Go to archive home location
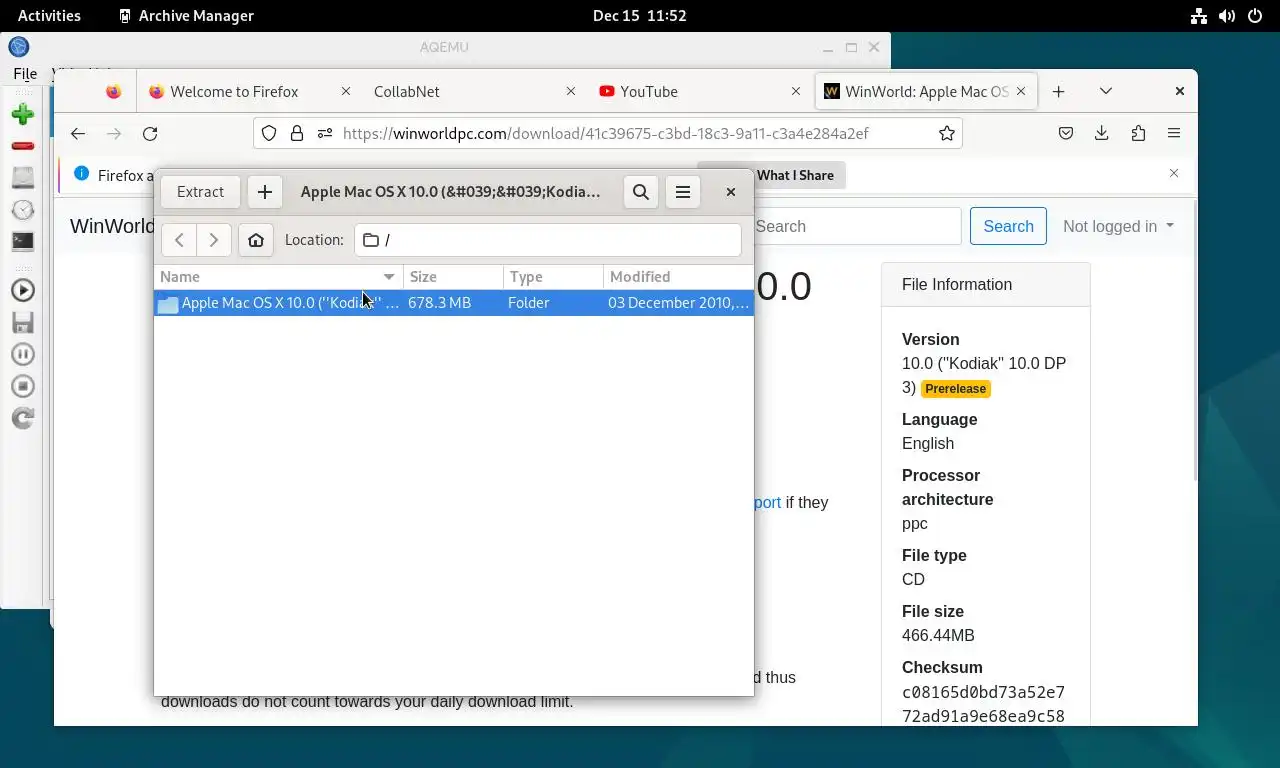 click(x=256, y=240)
